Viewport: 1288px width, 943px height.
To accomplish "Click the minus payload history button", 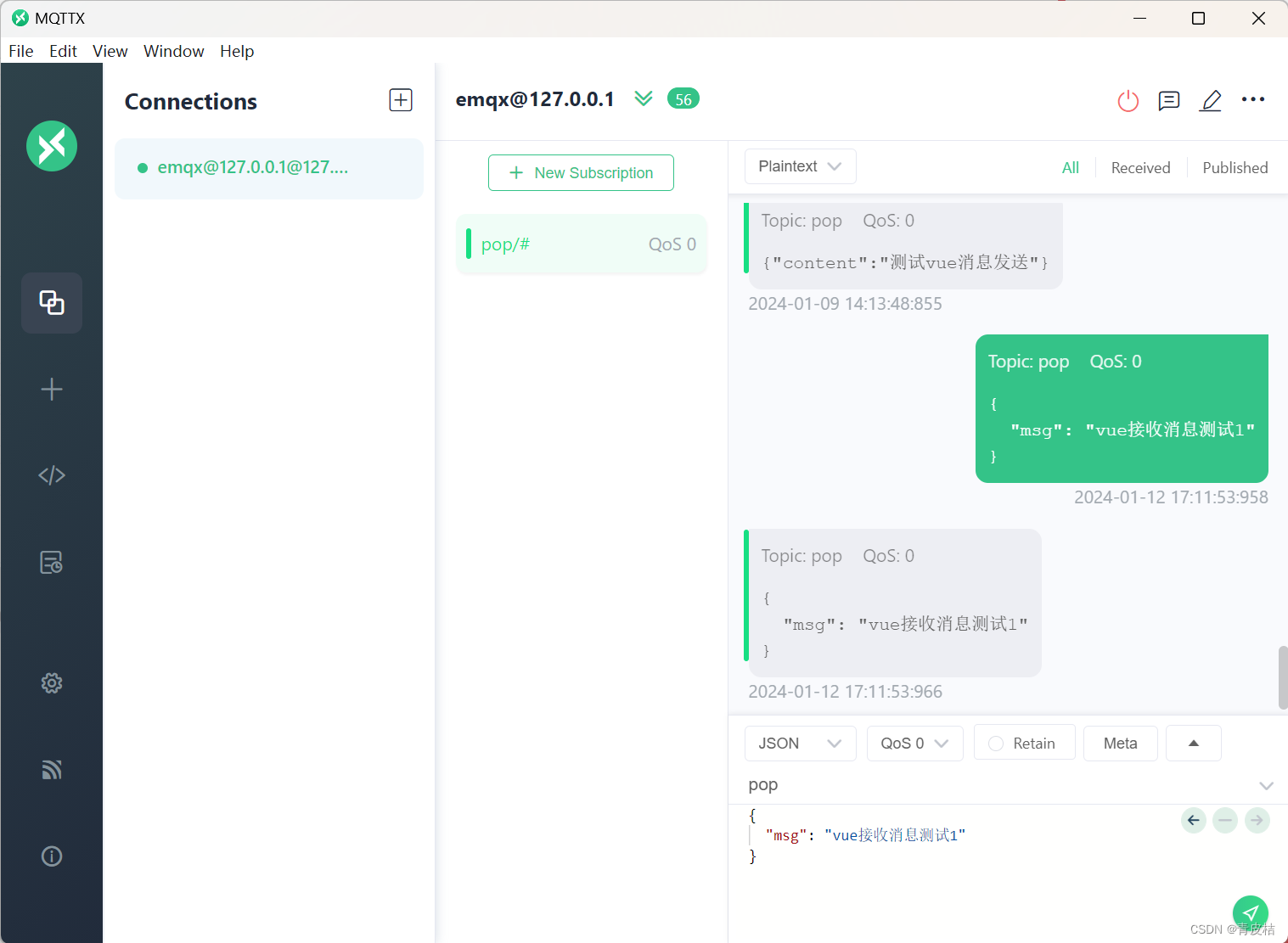I will tap(1225, 820).
